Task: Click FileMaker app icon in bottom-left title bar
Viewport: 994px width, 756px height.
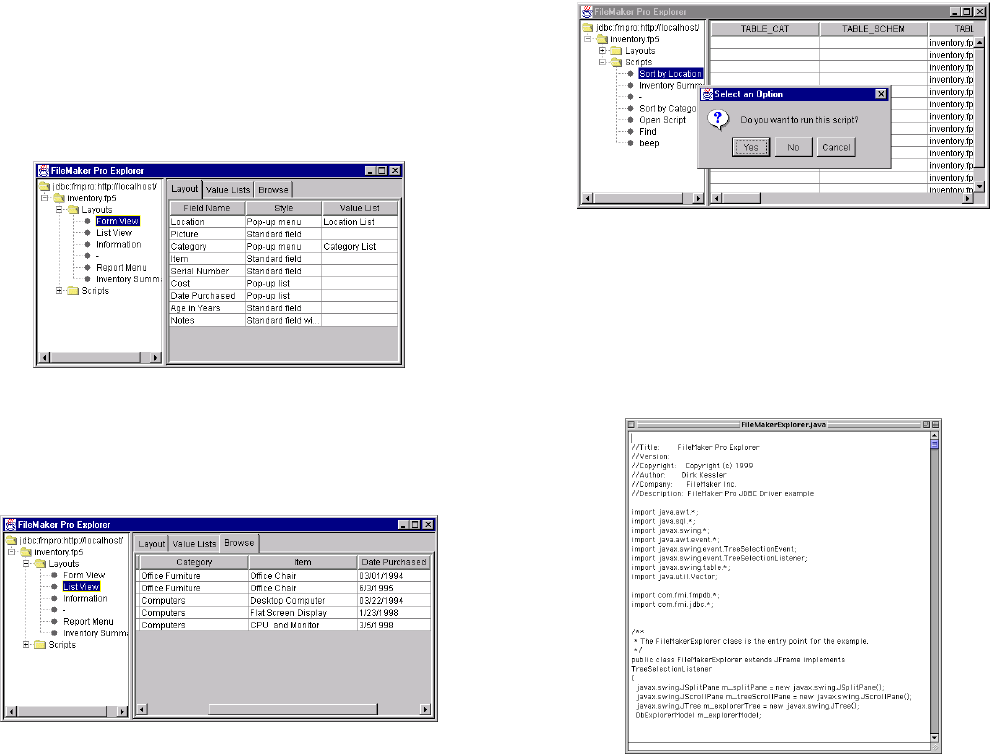Action: [x=11, y=525]
